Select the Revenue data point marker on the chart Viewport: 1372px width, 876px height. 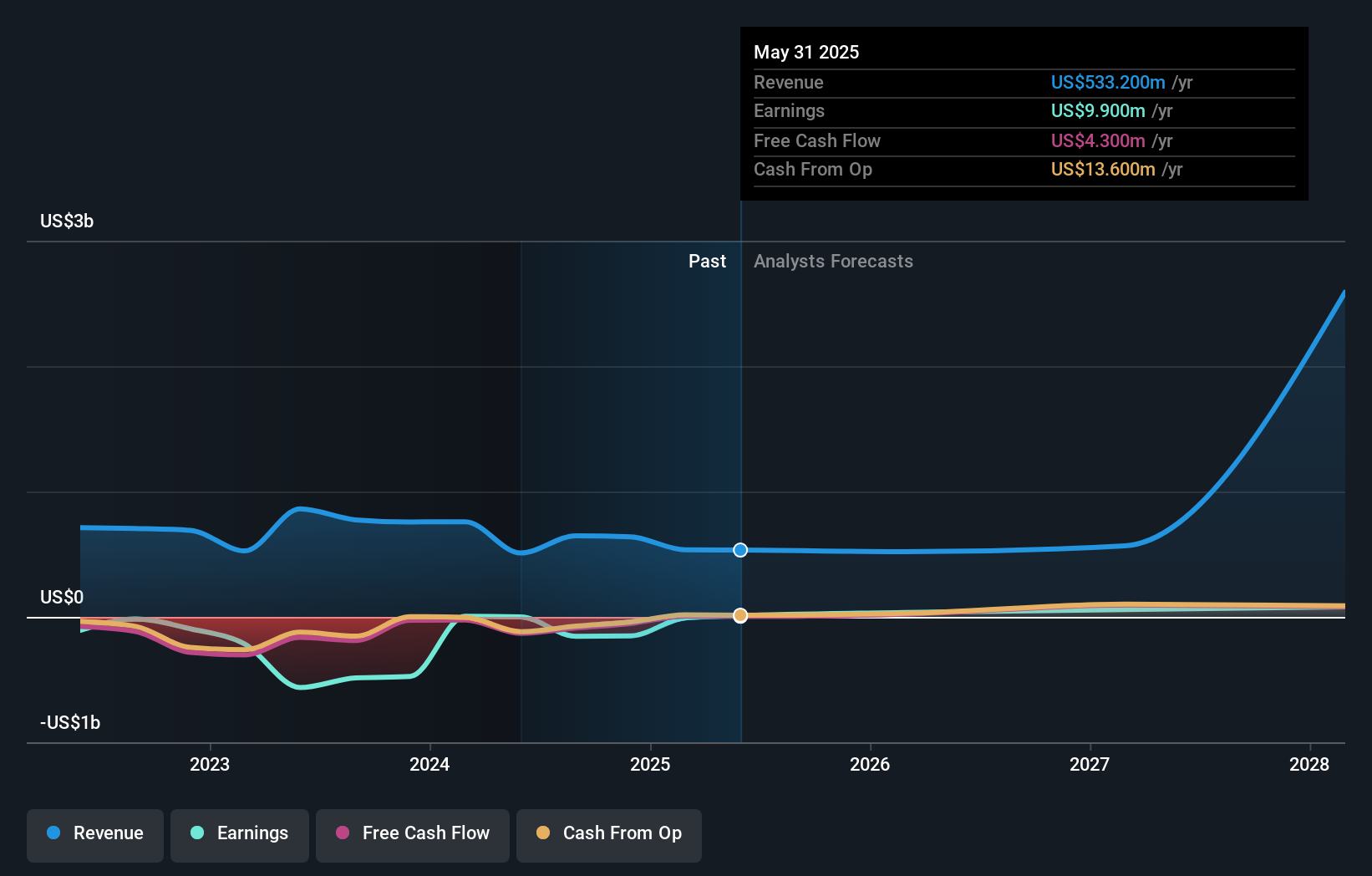pos(740,550)
